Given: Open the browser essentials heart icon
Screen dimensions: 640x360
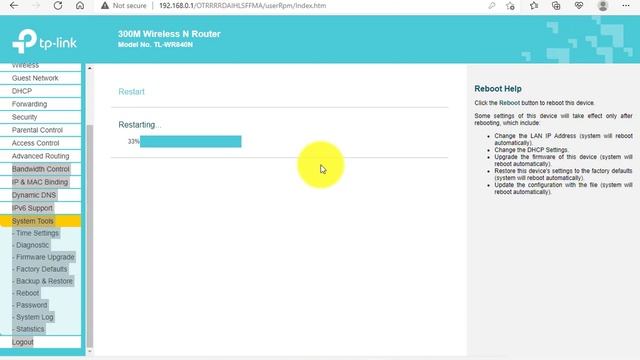Looking at the screenshot, I should tap(579, 6).
